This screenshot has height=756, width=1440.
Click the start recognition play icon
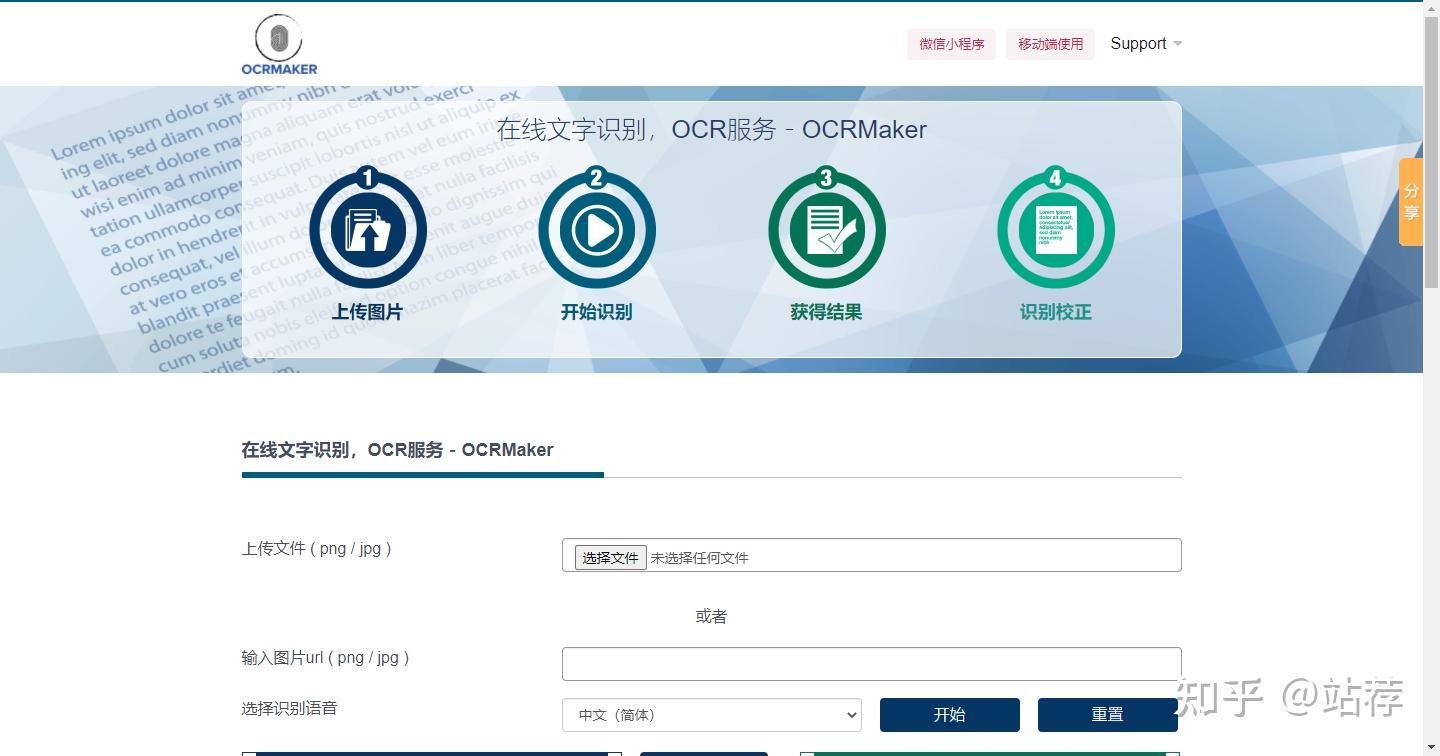tap(597, 229)
